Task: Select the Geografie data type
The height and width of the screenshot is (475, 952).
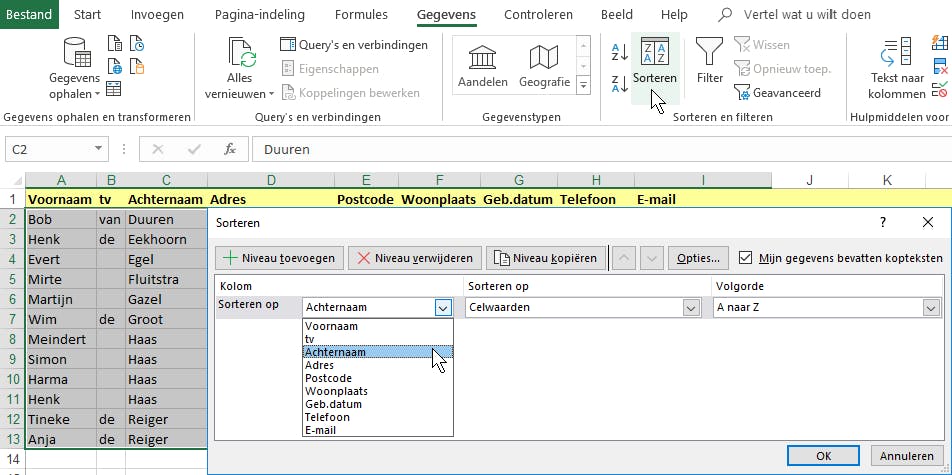Action: [x=544, y=65]
